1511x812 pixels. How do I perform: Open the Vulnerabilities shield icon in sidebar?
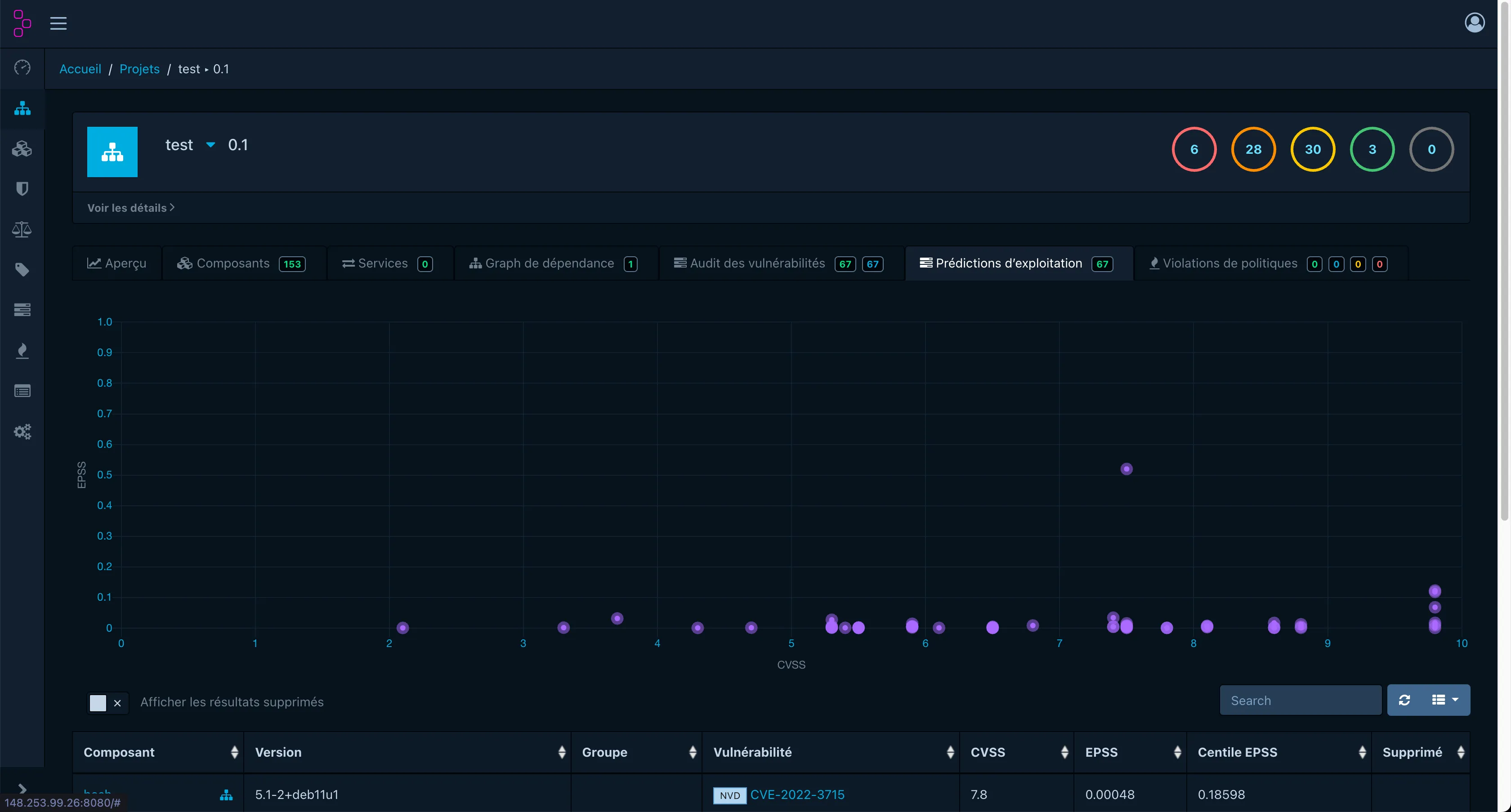click(22, 188)
